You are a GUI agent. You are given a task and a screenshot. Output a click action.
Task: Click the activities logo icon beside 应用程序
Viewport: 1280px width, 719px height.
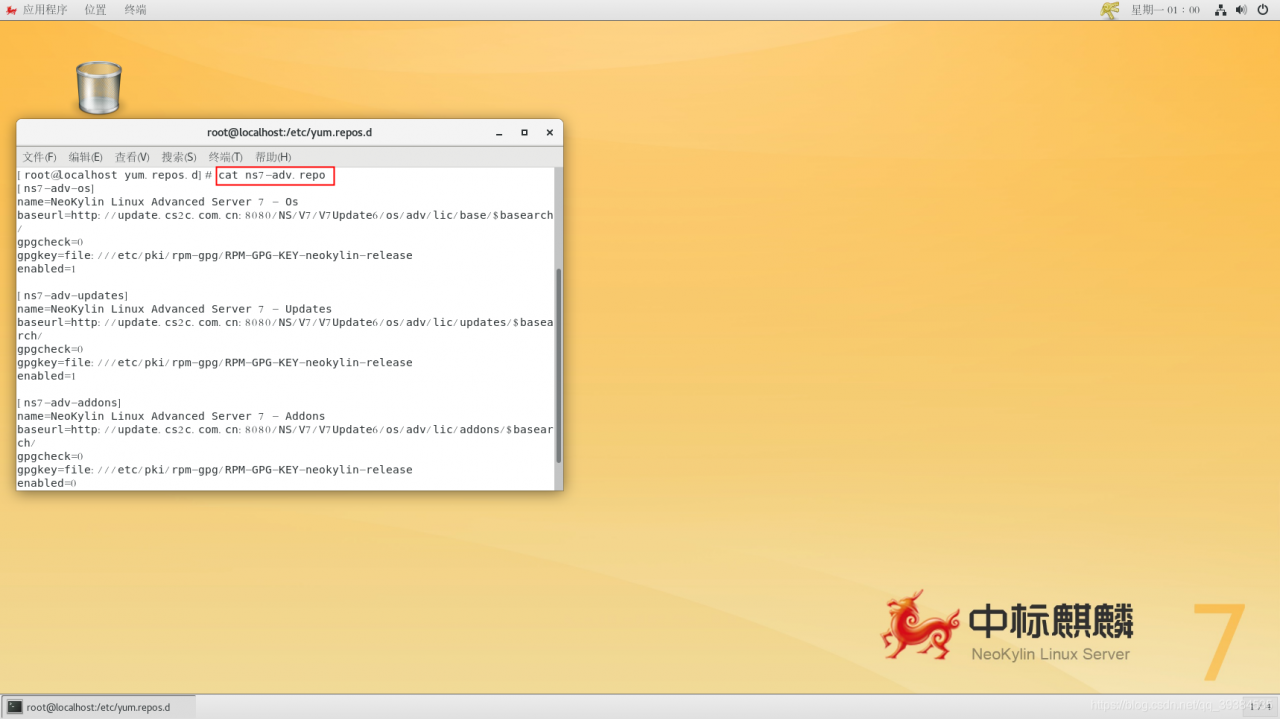click(11, 9)
